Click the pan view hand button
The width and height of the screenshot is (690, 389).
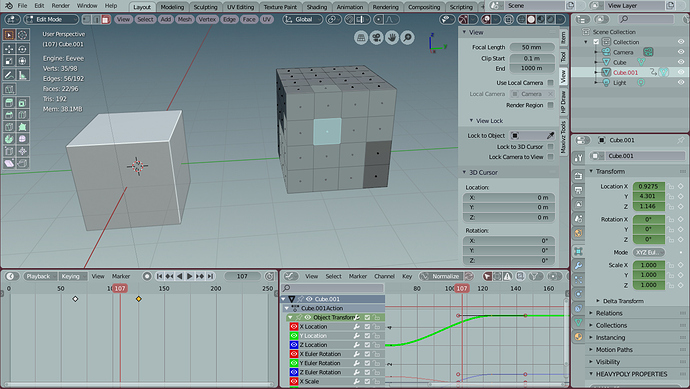392,38
